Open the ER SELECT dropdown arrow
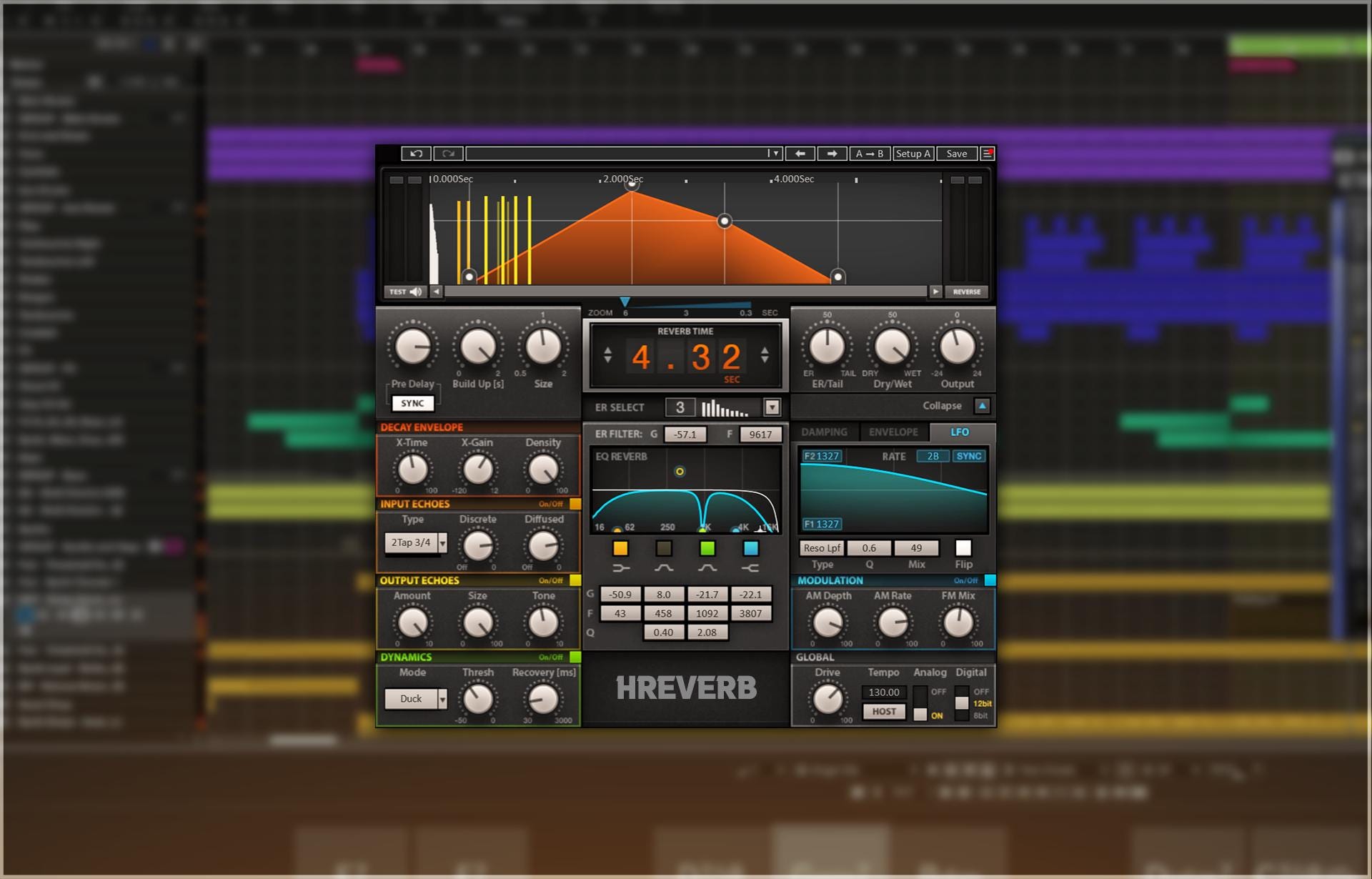 (772, 407)
